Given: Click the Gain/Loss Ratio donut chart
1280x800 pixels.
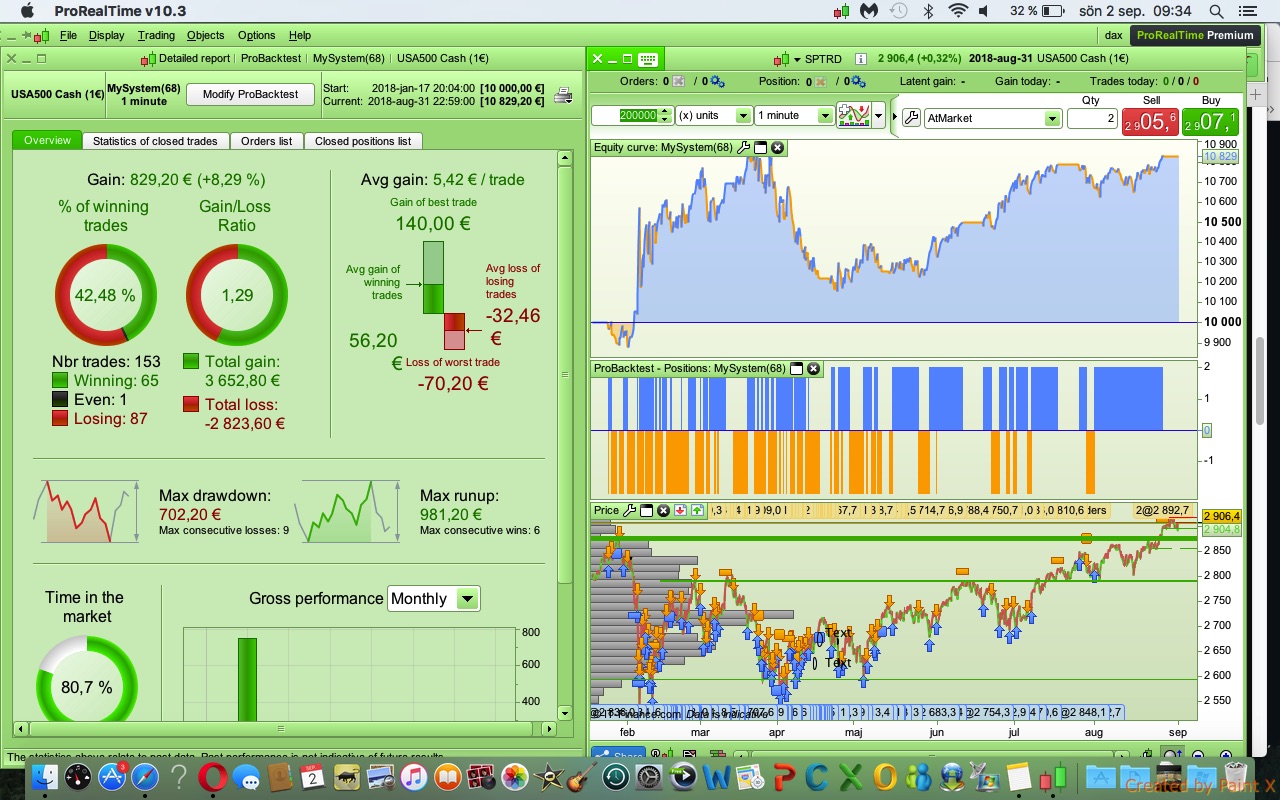Looking at the screenshot, I should coord(237,295).
